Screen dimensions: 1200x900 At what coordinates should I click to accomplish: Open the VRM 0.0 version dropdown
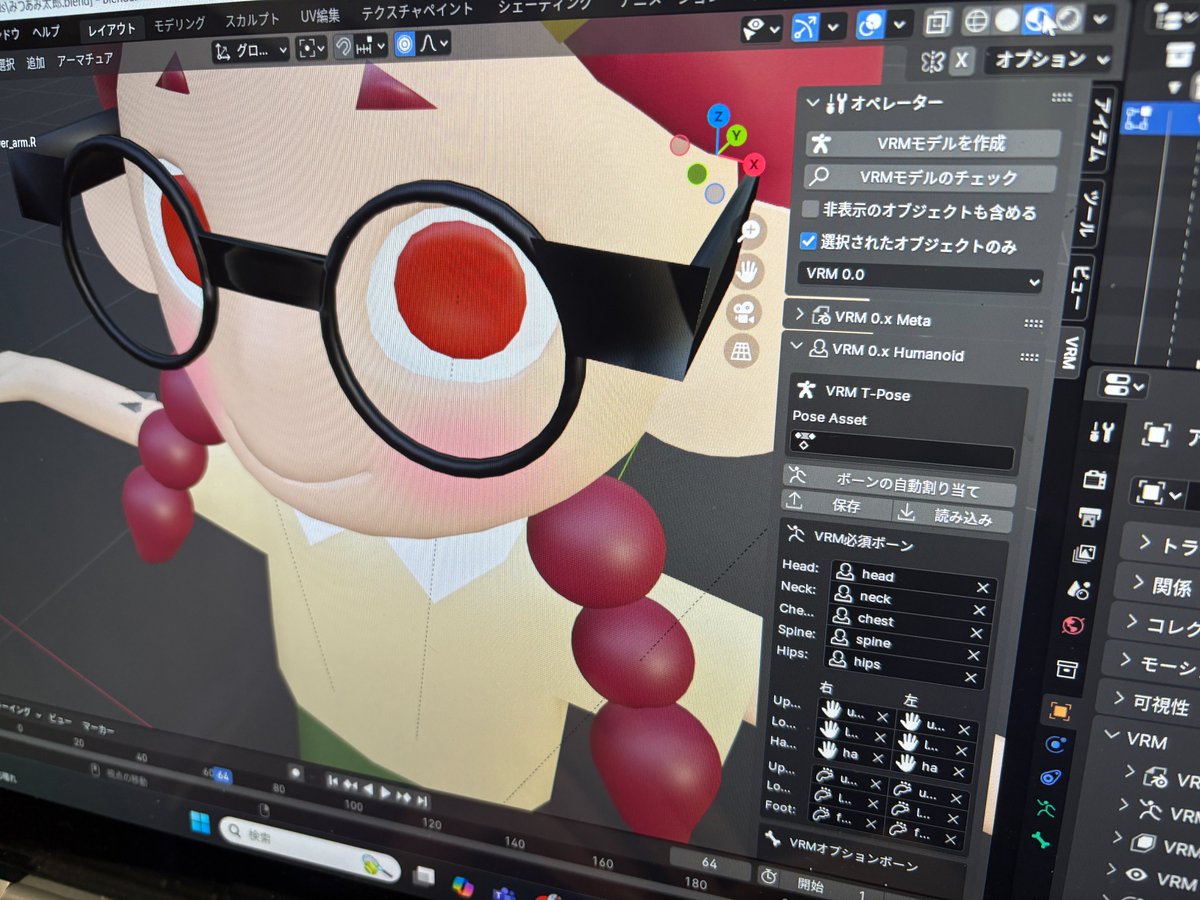click(x=920, y=277)
